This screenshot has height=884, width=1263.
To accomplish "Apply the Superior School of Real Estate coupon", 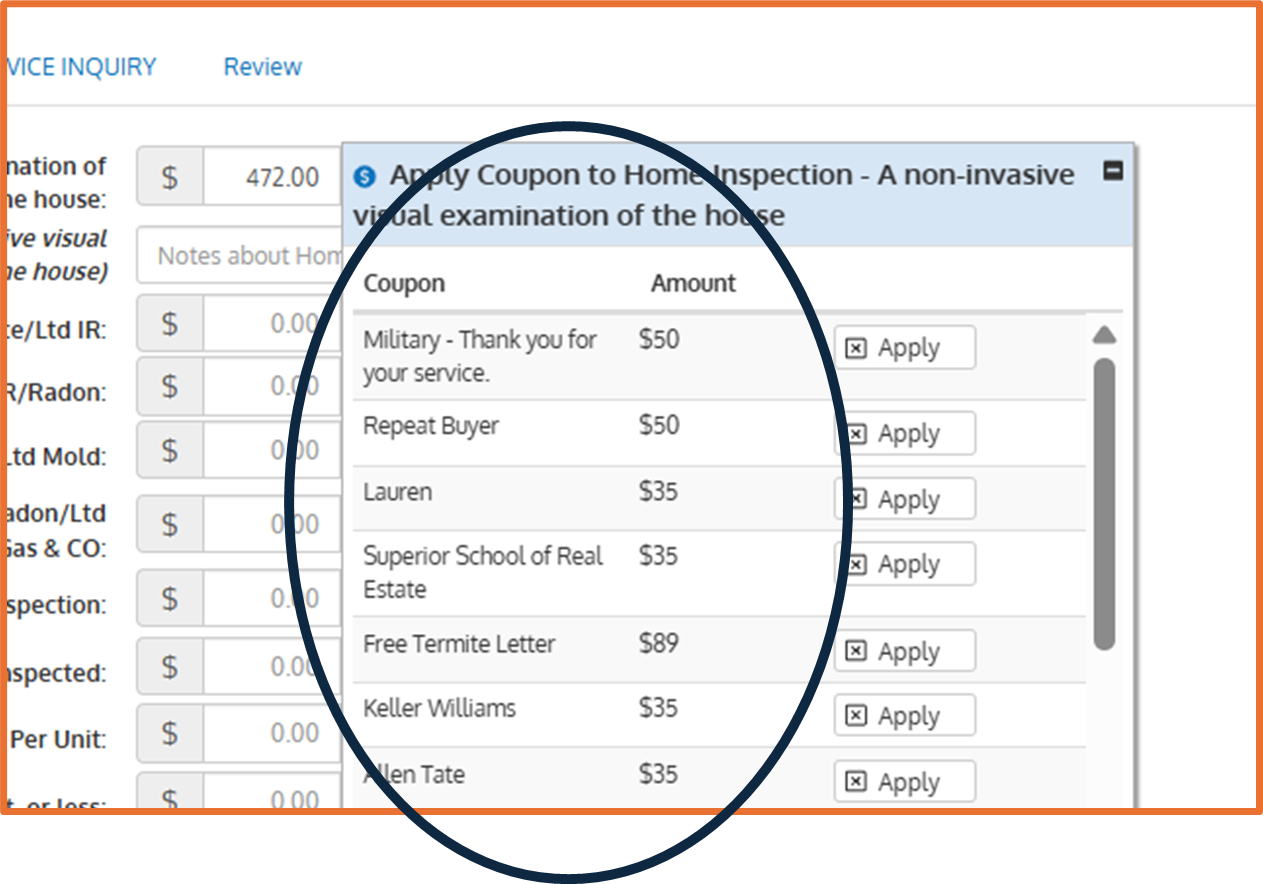I will point(905,565).
